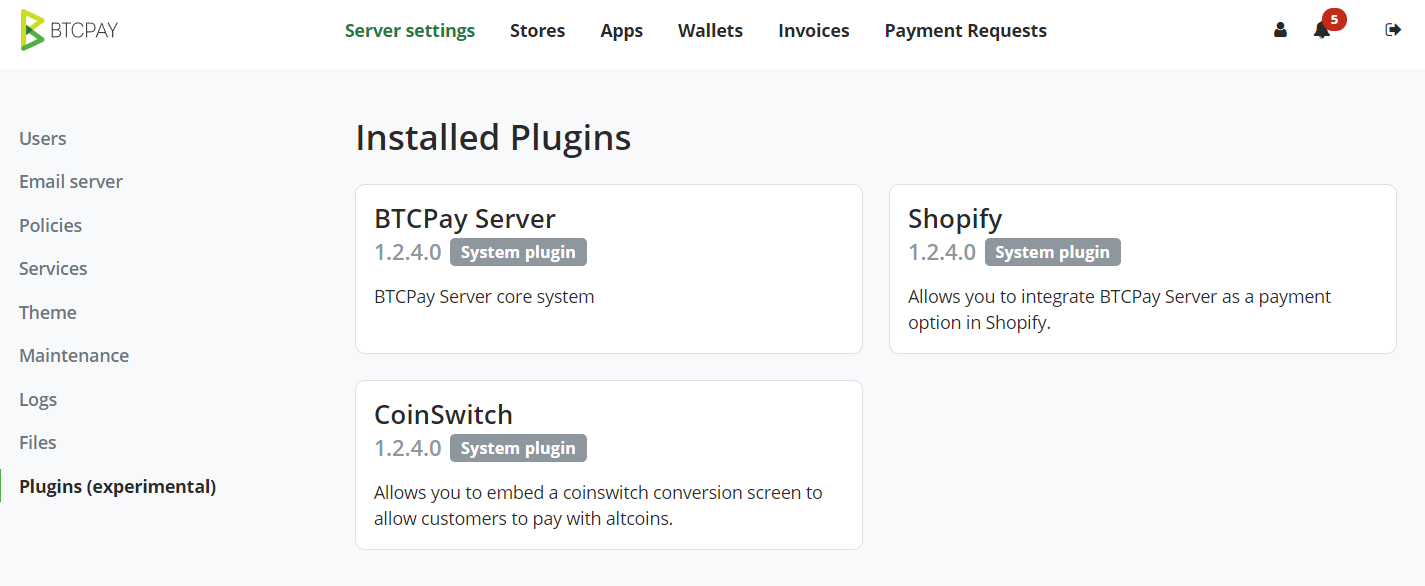Open the user account icon
Screen dimensions: 1425x586
click(1280, 30)
